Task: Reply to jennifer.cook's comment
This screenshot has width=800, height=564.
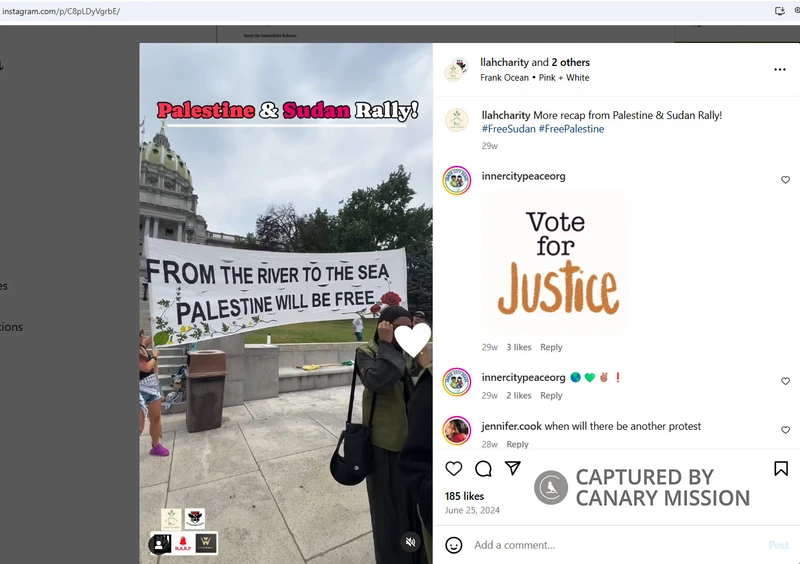Action: (517, 444)
